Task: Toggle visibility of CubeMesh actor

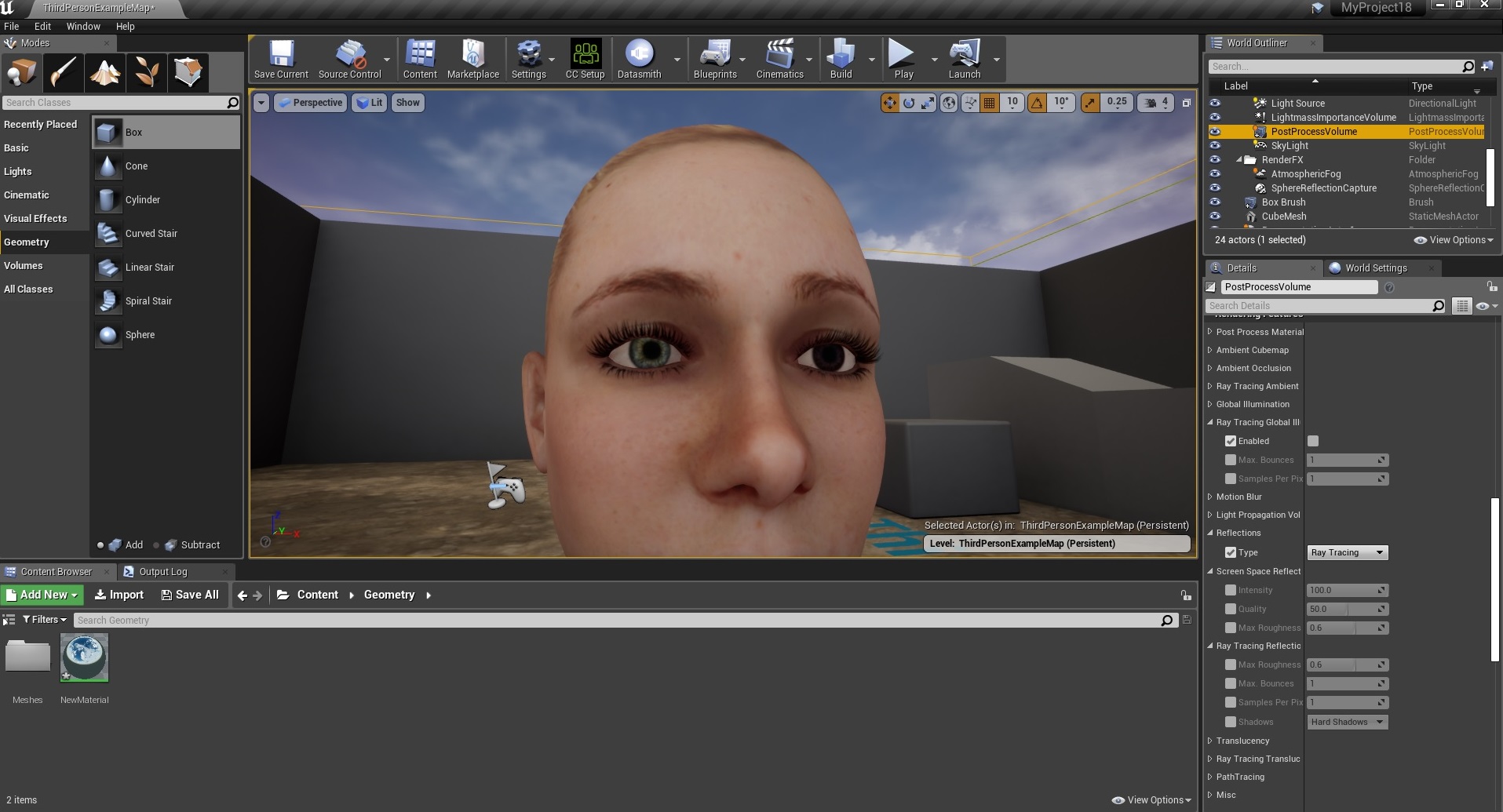Action: [x=1215, y=216]
